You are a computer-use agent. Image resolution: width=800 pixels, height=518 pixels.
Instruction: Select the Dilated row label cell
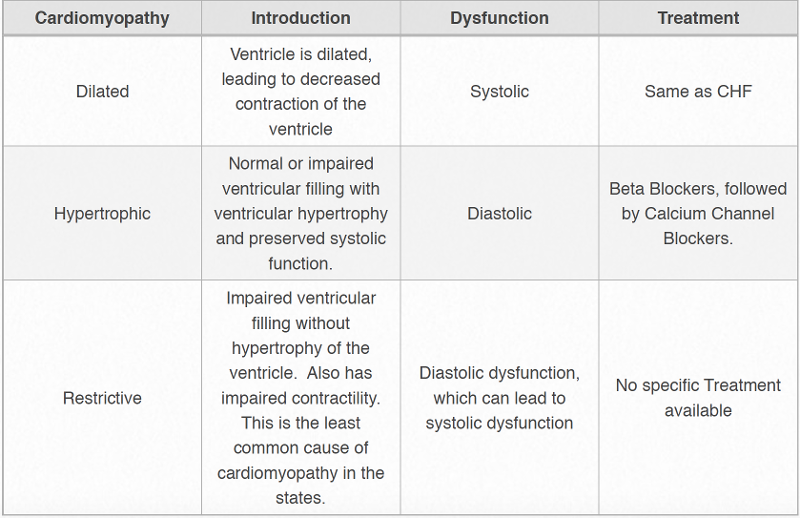click(102, 91)
